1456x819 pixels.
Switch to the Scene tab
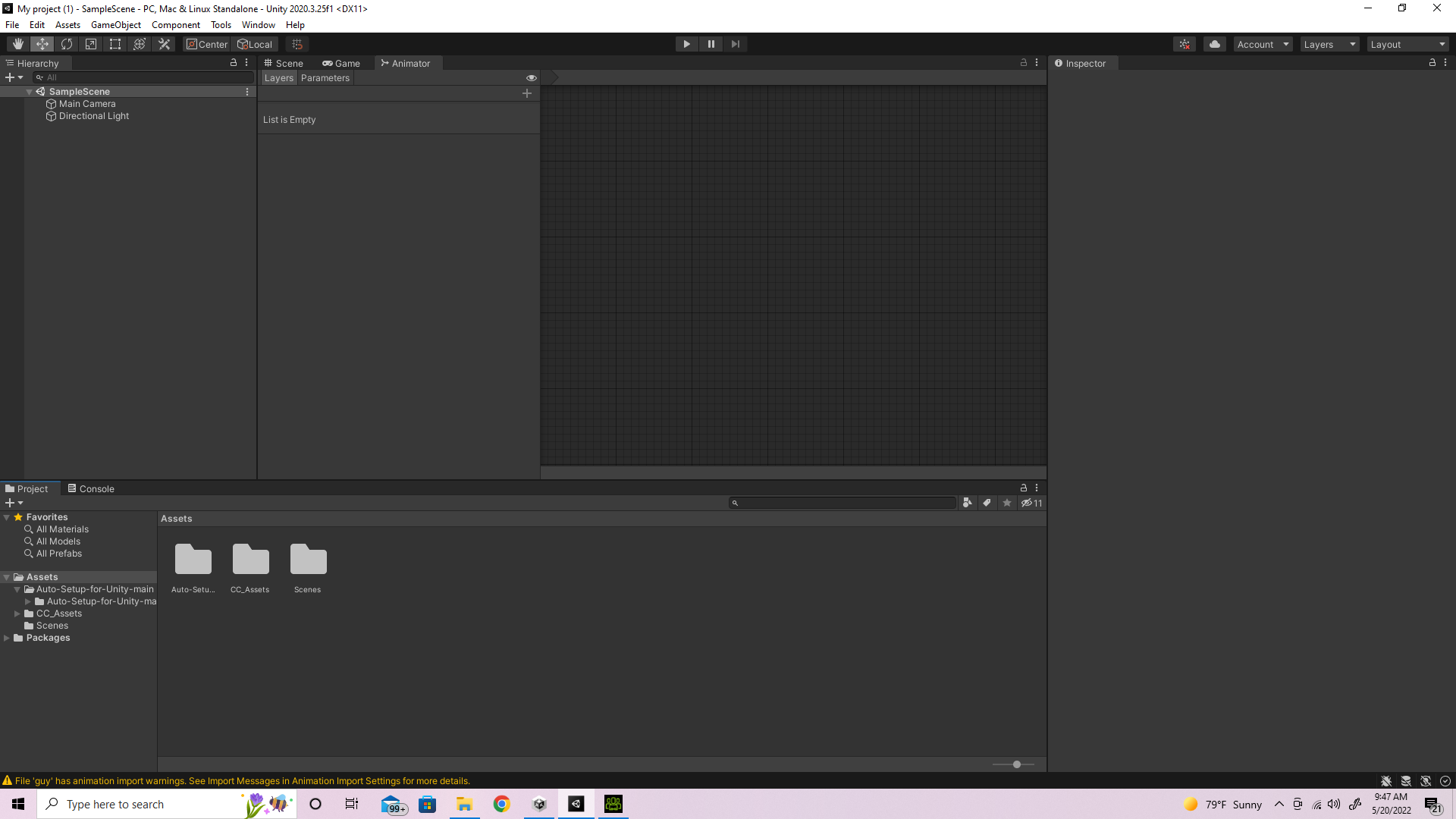284,64
